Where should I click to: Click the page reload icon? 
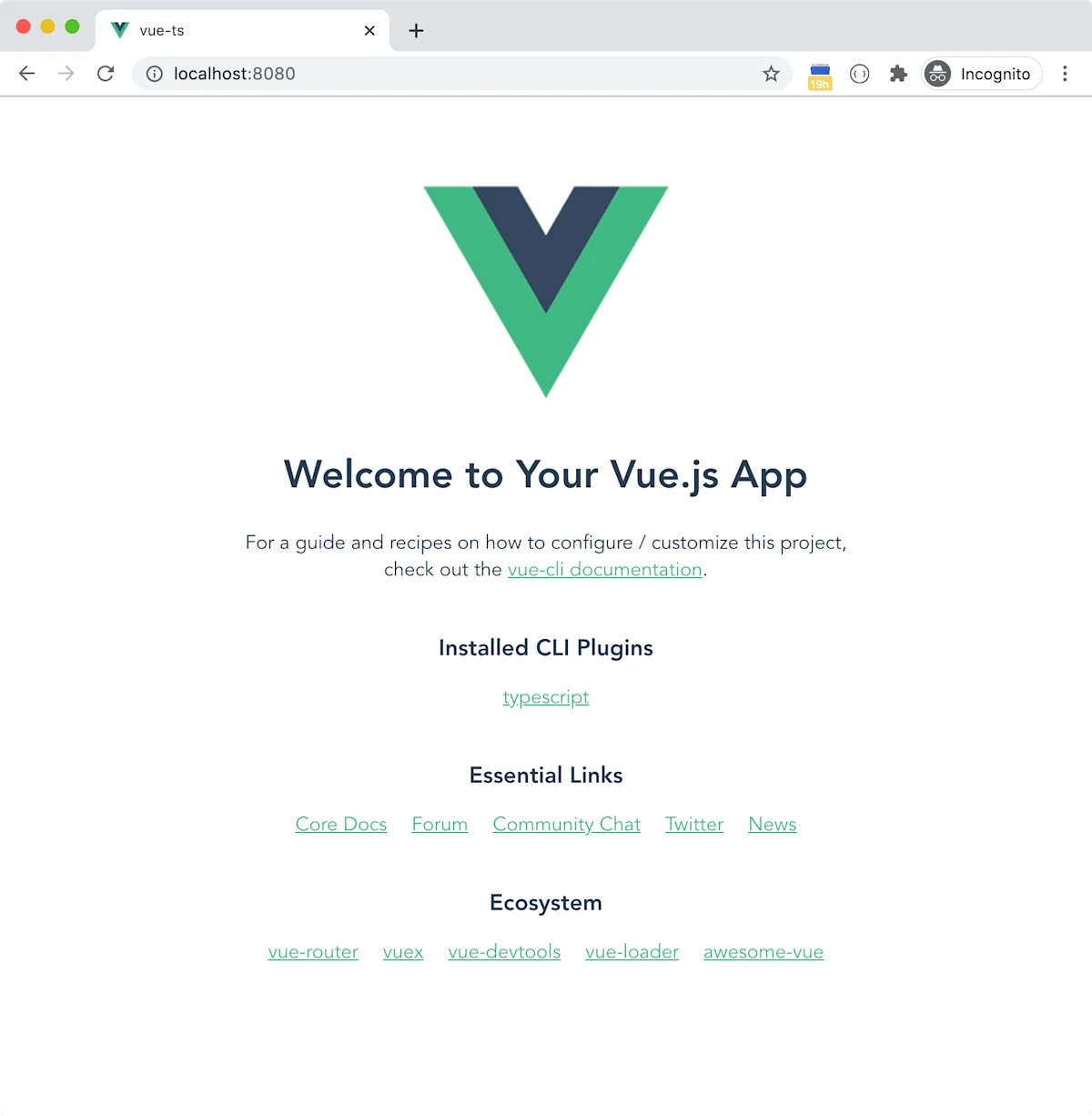tap(106, 74)
